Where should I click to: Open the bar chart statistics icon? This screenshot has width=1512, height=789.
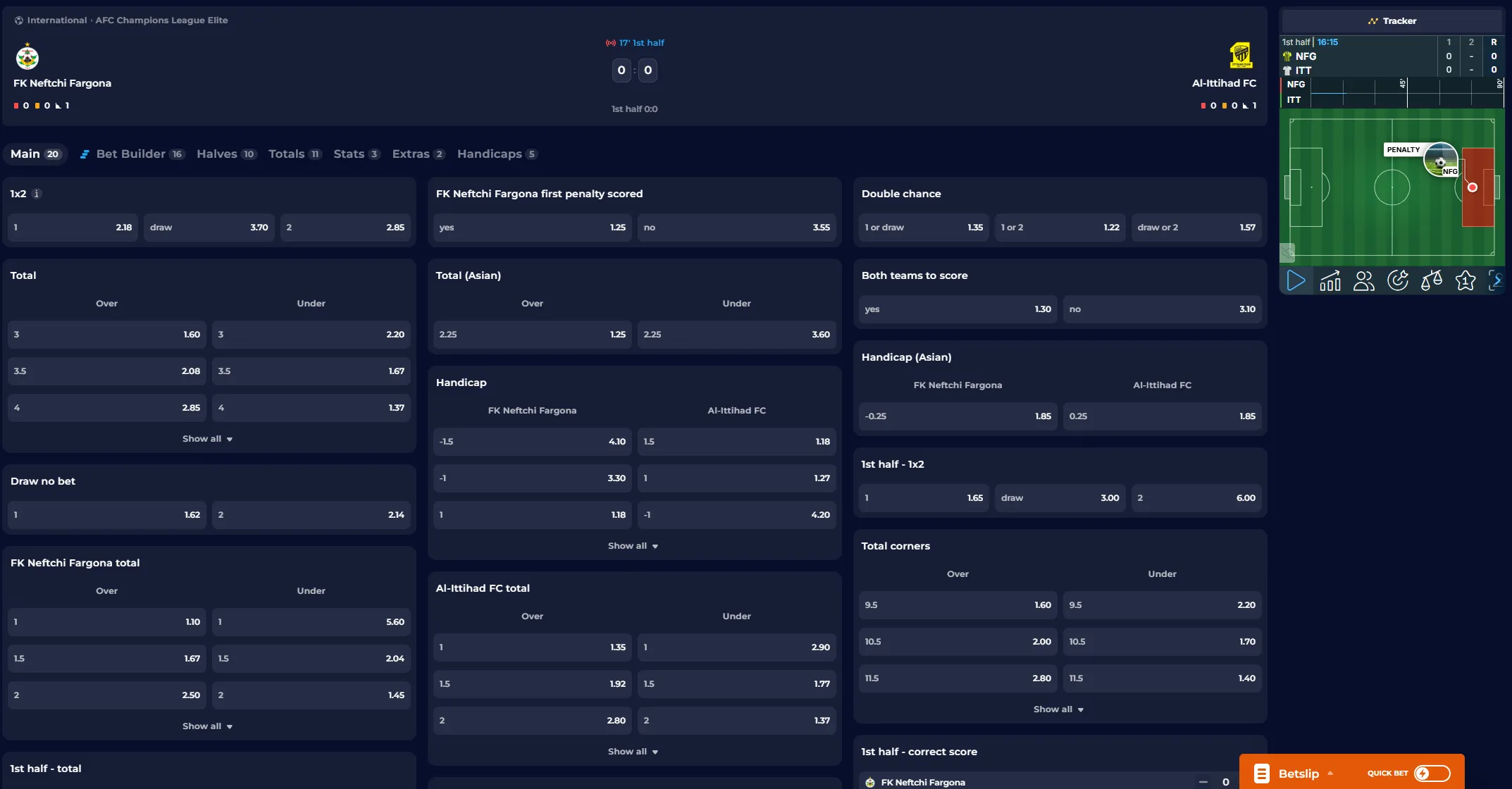[x=1330, y=280]
